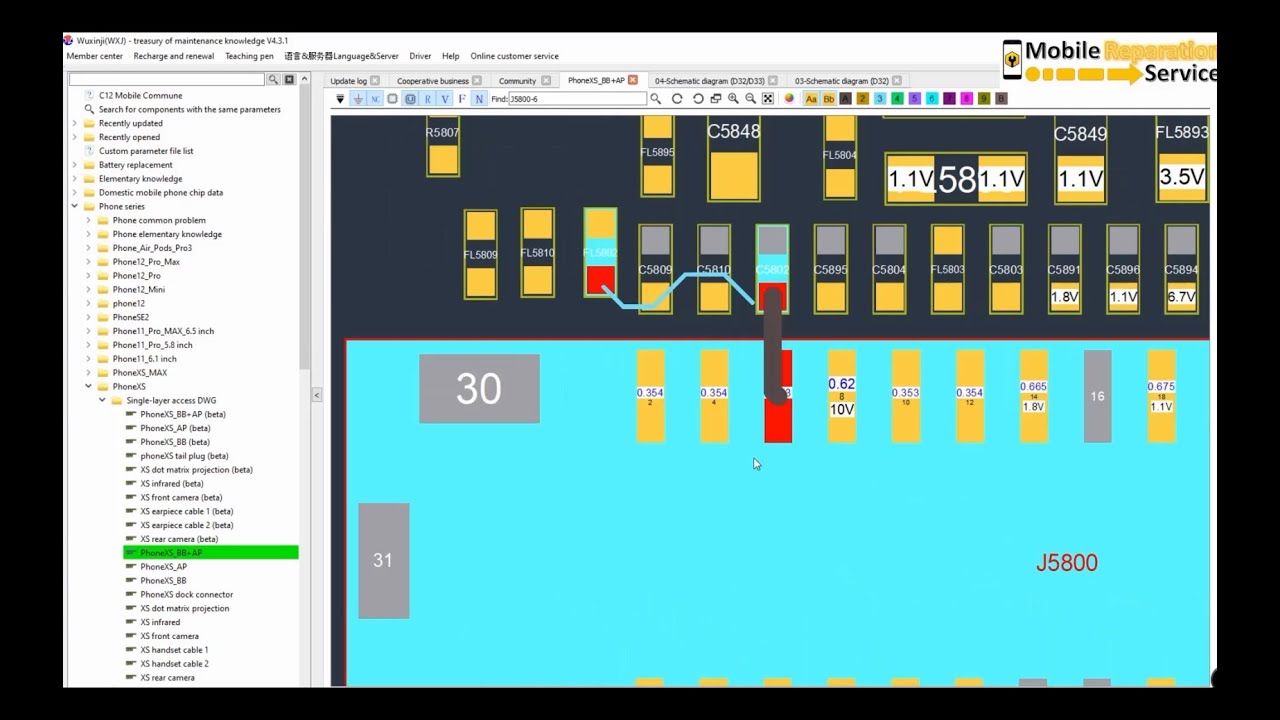The height and width of the screenshot is (720, 1280).
Task: Pick color swatch number 5 (purple)
Action: click(x=915, y=99)
